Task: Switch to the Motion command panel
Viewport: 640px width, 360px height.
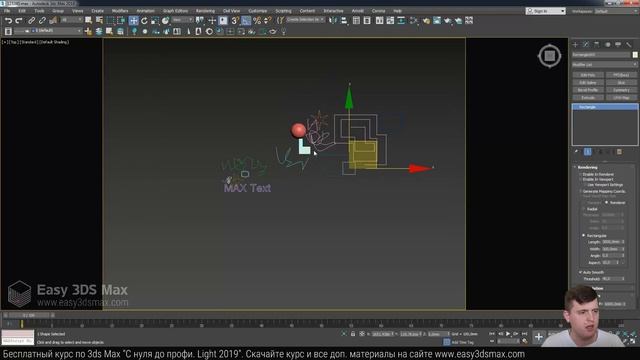Action: click(607, 44)
